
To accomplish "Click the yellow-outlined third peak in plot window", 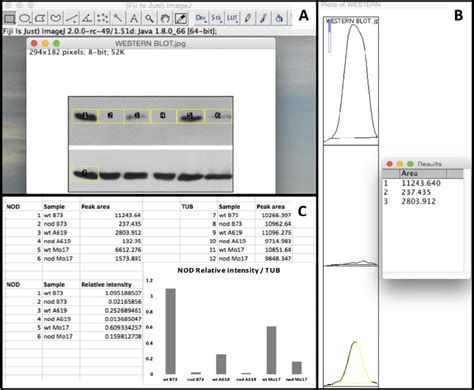I will point(355,363).
